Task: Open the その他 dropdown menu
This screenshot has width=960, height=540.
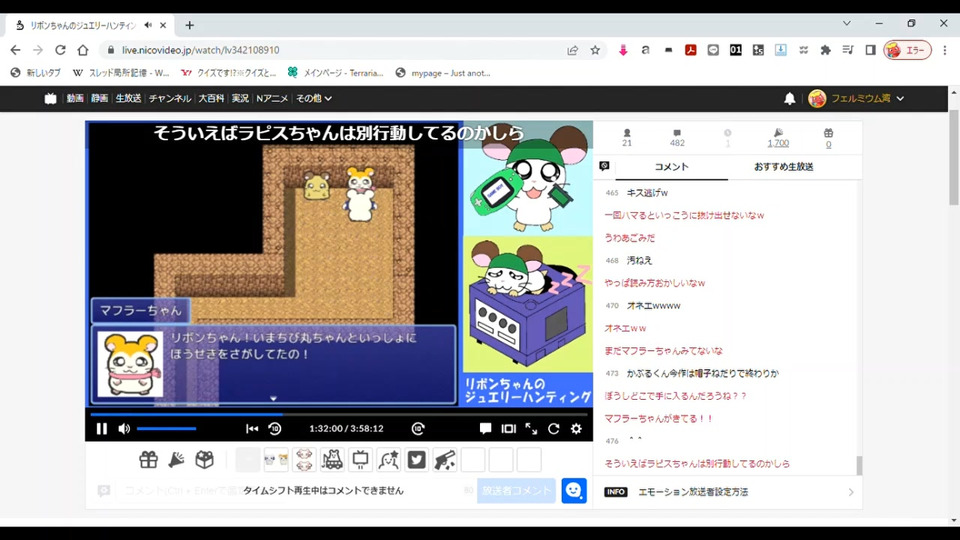Action: tap(313, 98)
